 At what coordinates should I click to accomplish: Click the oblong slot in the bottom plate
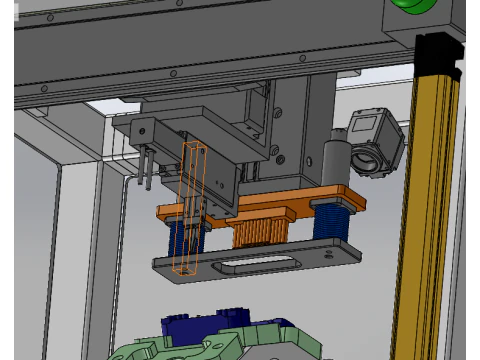click(257, 265)
